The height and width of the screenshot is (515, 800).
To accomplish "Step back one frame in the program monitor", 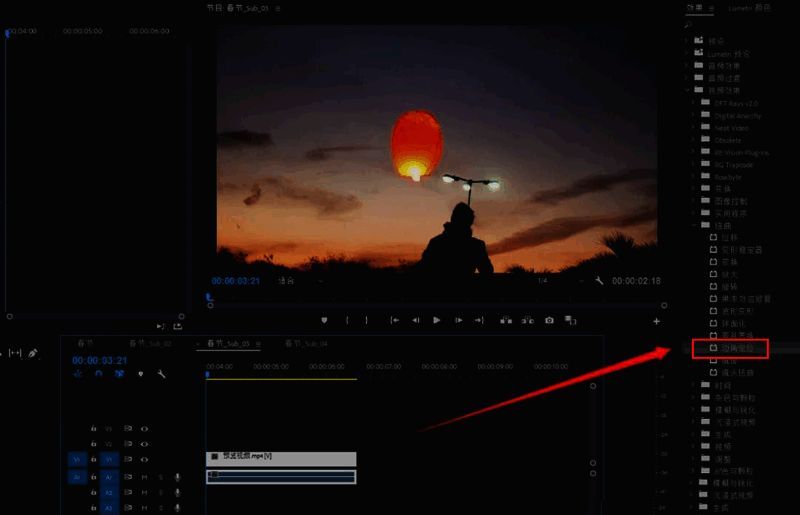I will (x=416, y=320).
